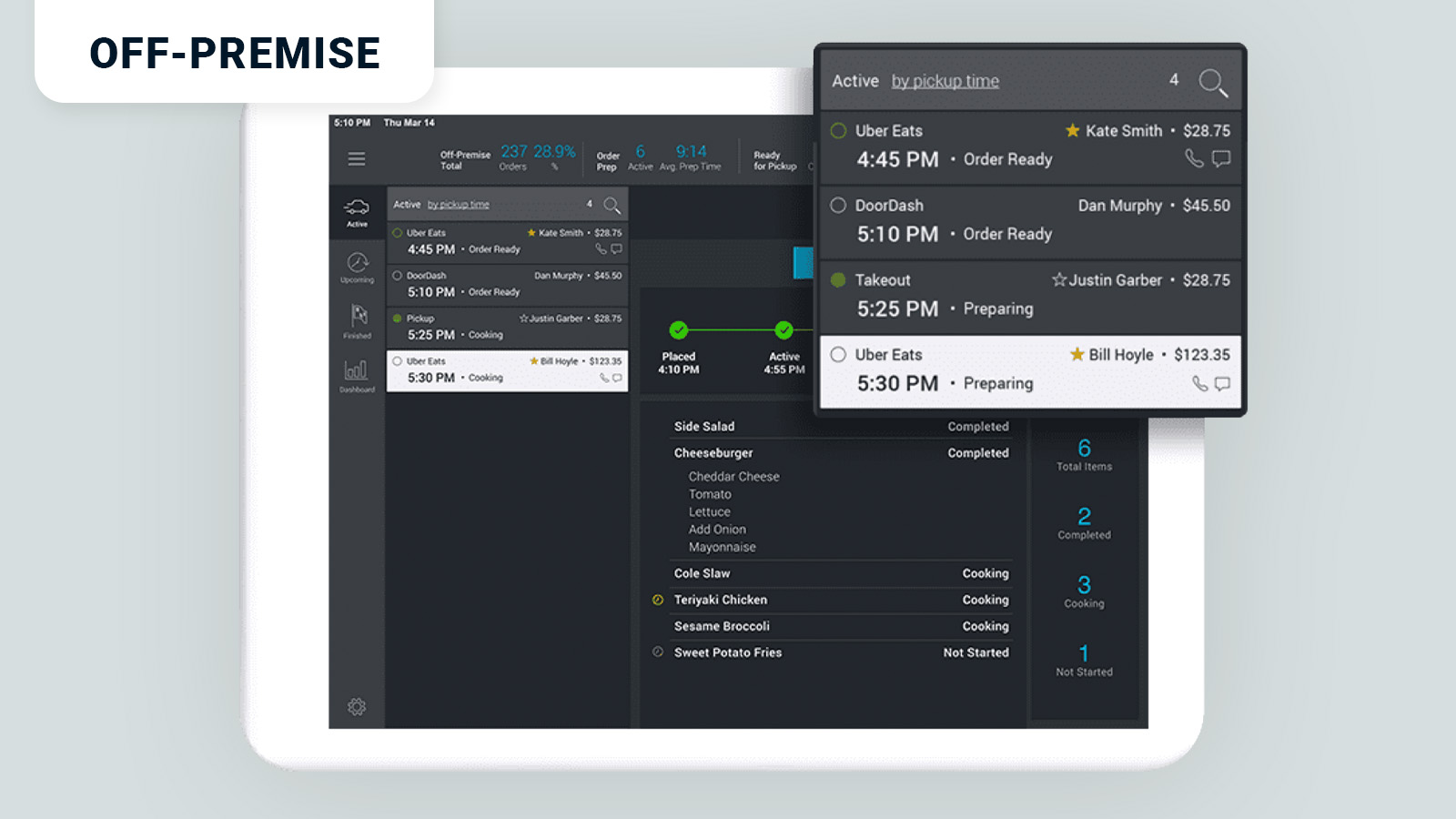Message Bill Hoyle via chat icon in enlarged panel
The image size is (1456, 819).
coord(1222,384)
